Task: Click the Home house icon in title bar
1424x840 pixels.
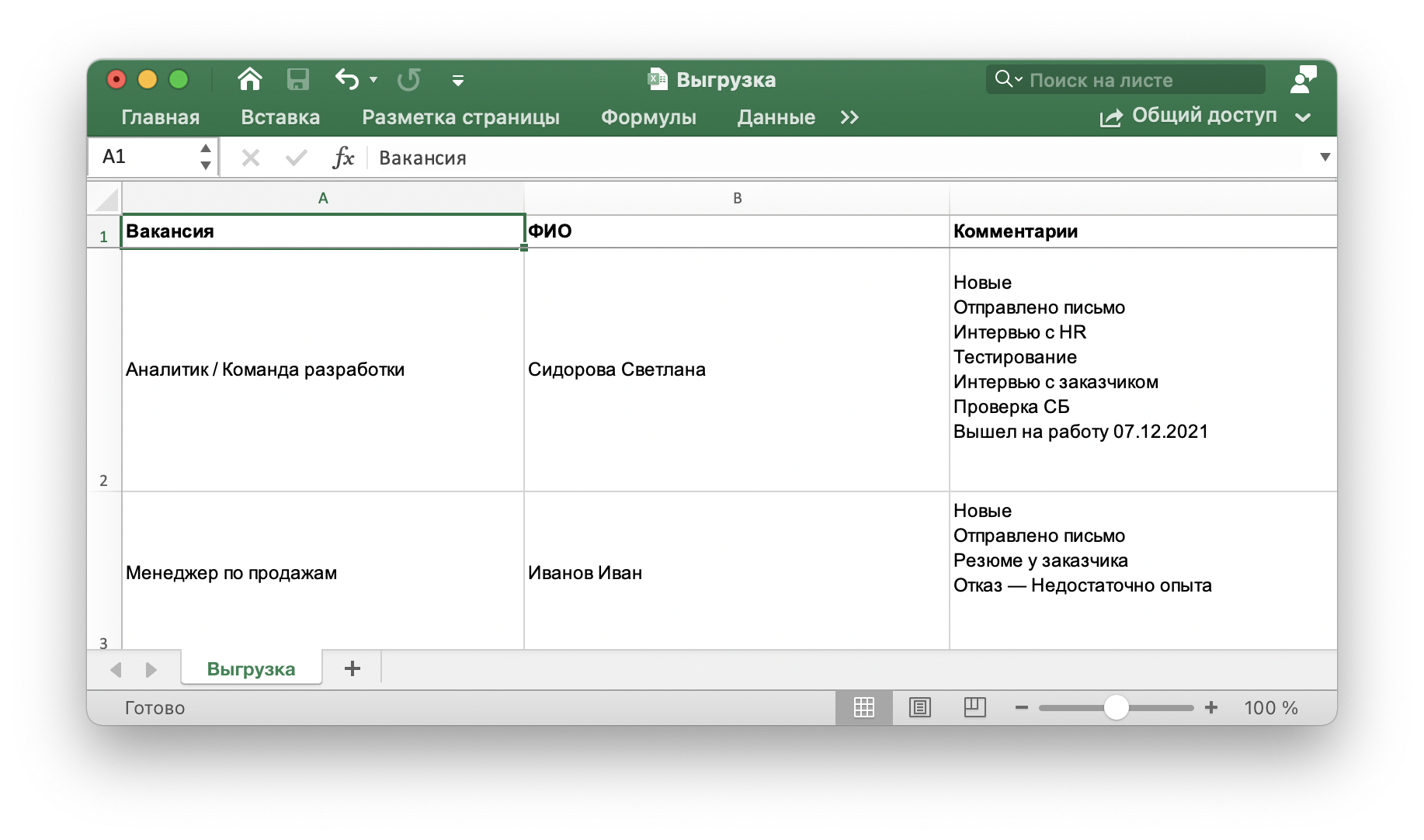Action: (x=250, y=79)
